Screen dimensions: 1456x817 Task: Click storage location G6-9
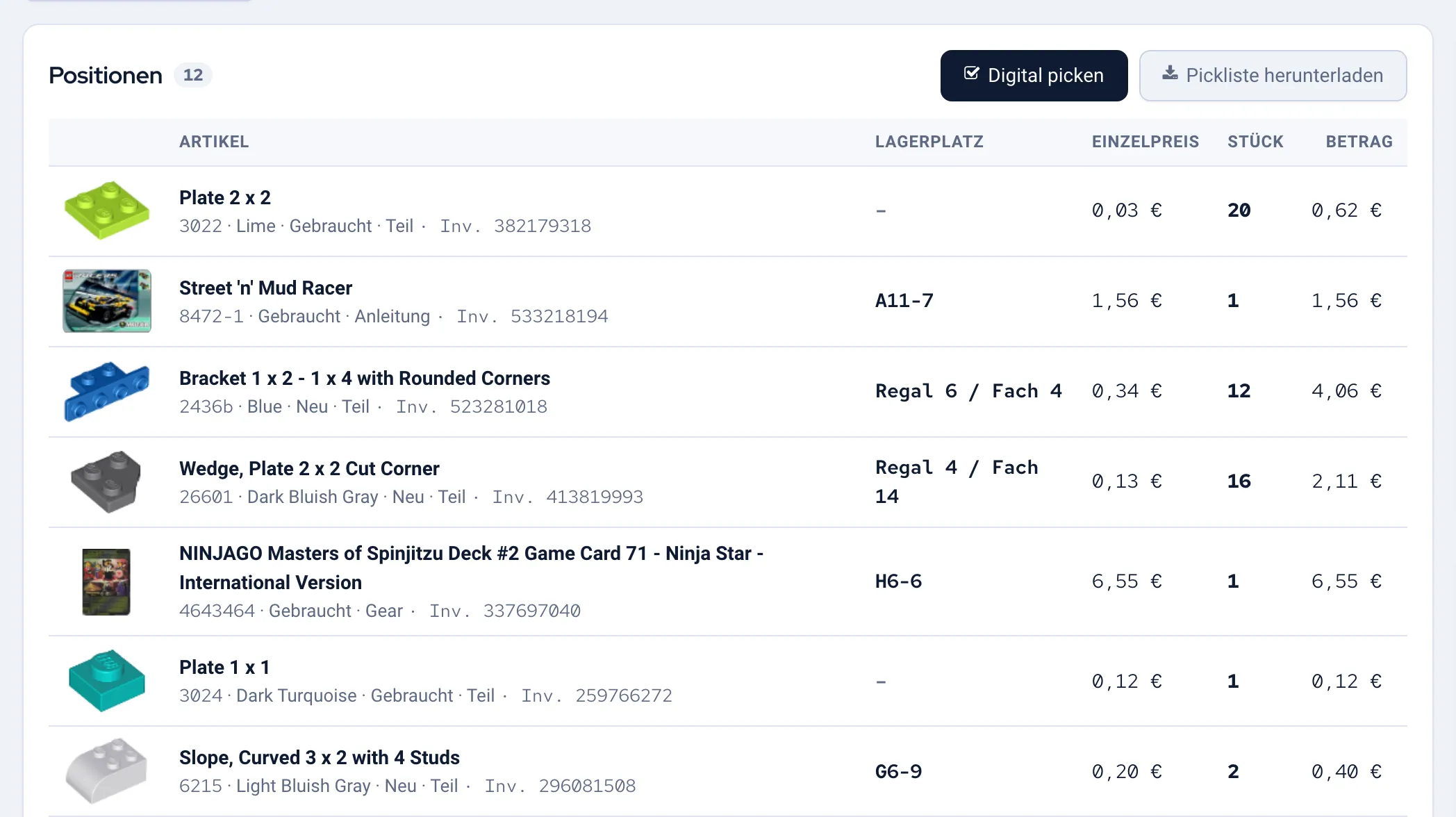click(899, 772)
